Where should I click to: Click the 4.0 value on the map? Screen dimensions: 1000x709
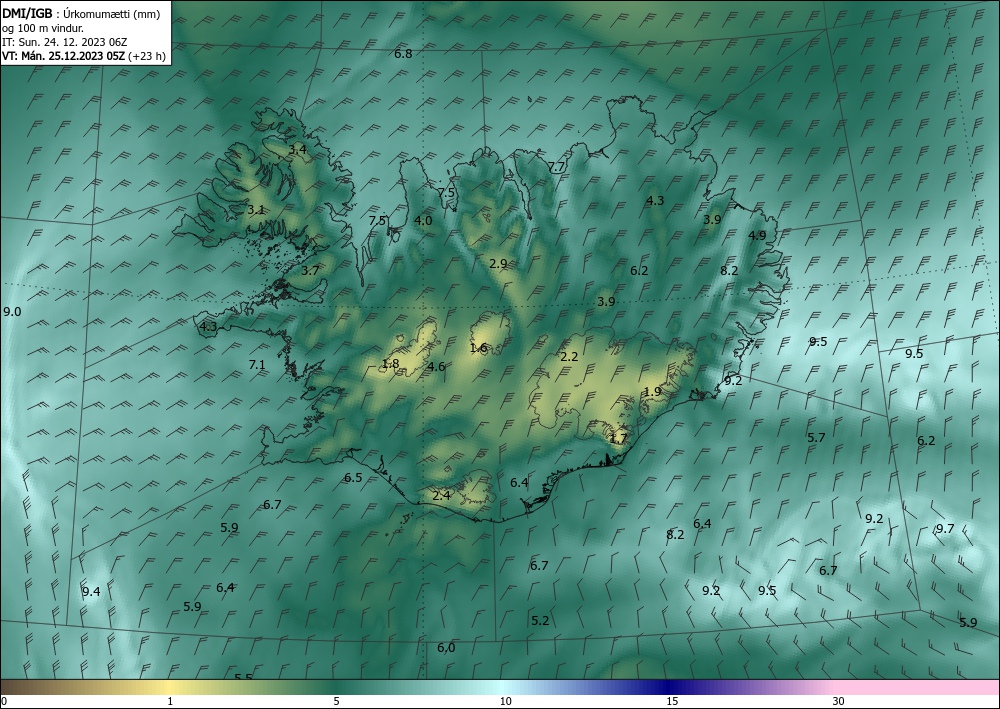(423, 221)
